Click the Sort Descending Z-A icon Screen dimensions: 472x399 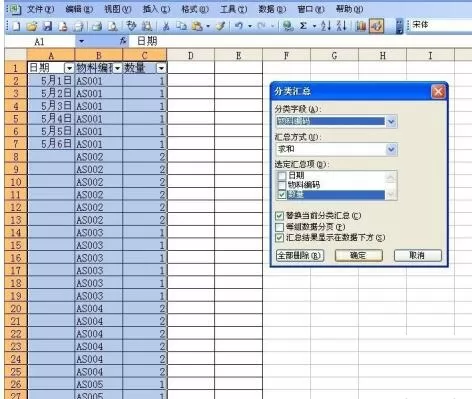click(342, 26)
